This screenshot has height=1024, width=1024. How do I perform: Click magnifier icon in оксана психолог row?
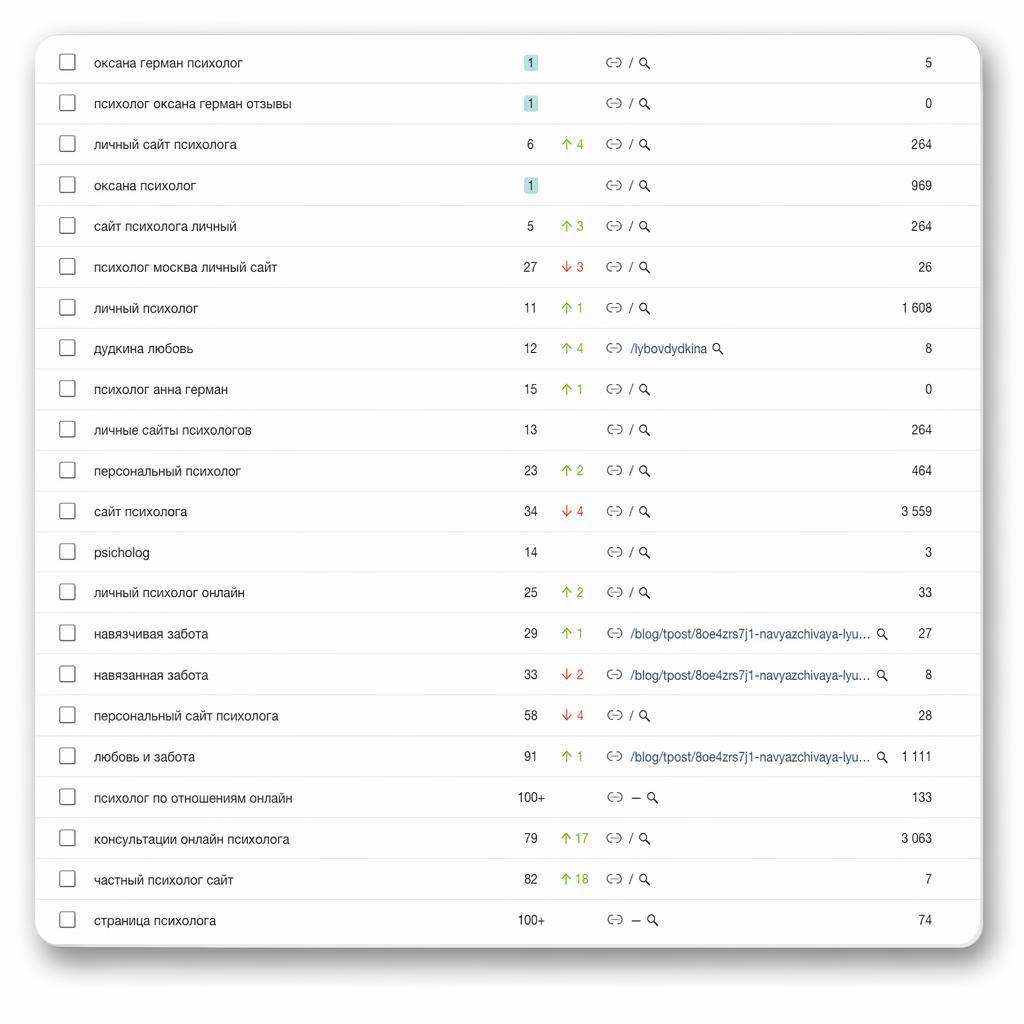tap(644, 185)
